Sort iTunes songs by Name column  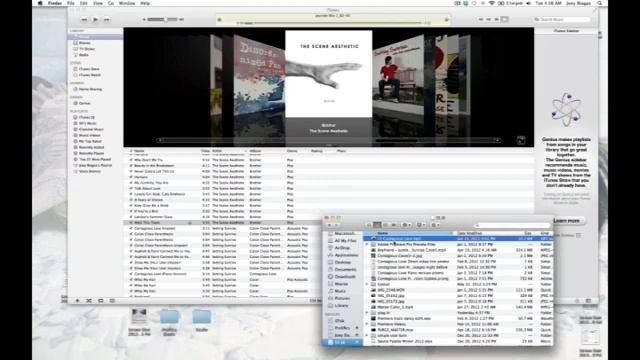click(x=140, y=151)
